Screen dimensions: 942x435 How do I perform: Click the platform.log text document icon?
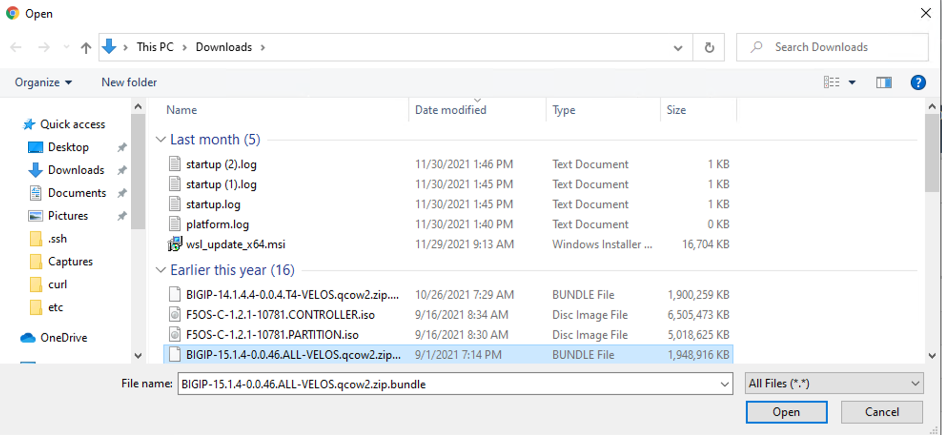point(174,224)
